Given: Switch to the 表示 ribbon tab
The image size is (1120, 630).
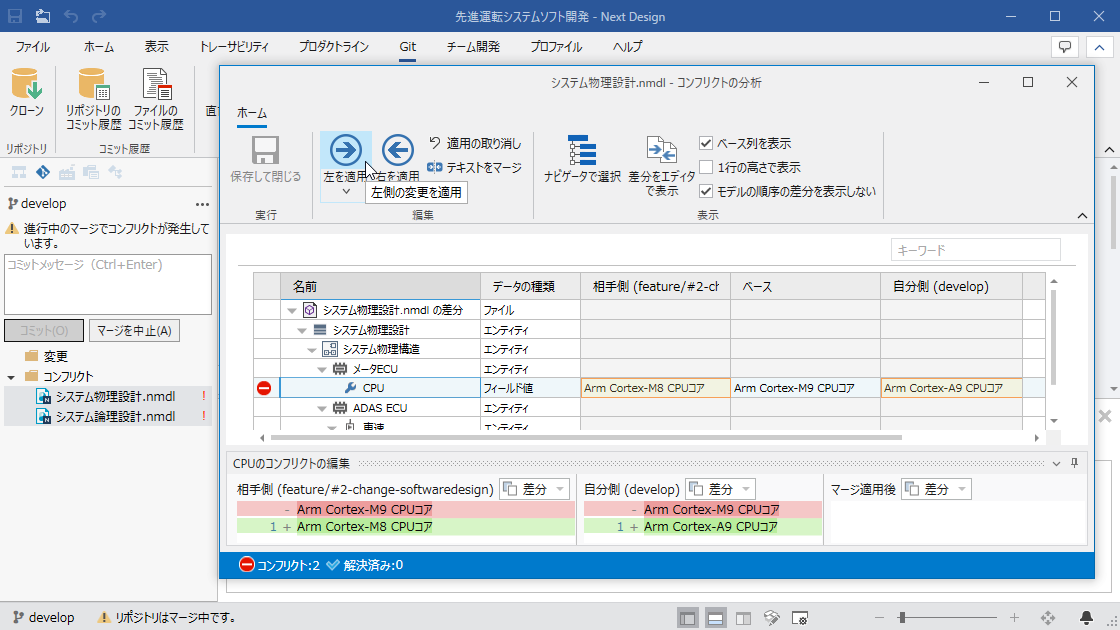Looking at the screenshot, I should (x=156, y=47).
